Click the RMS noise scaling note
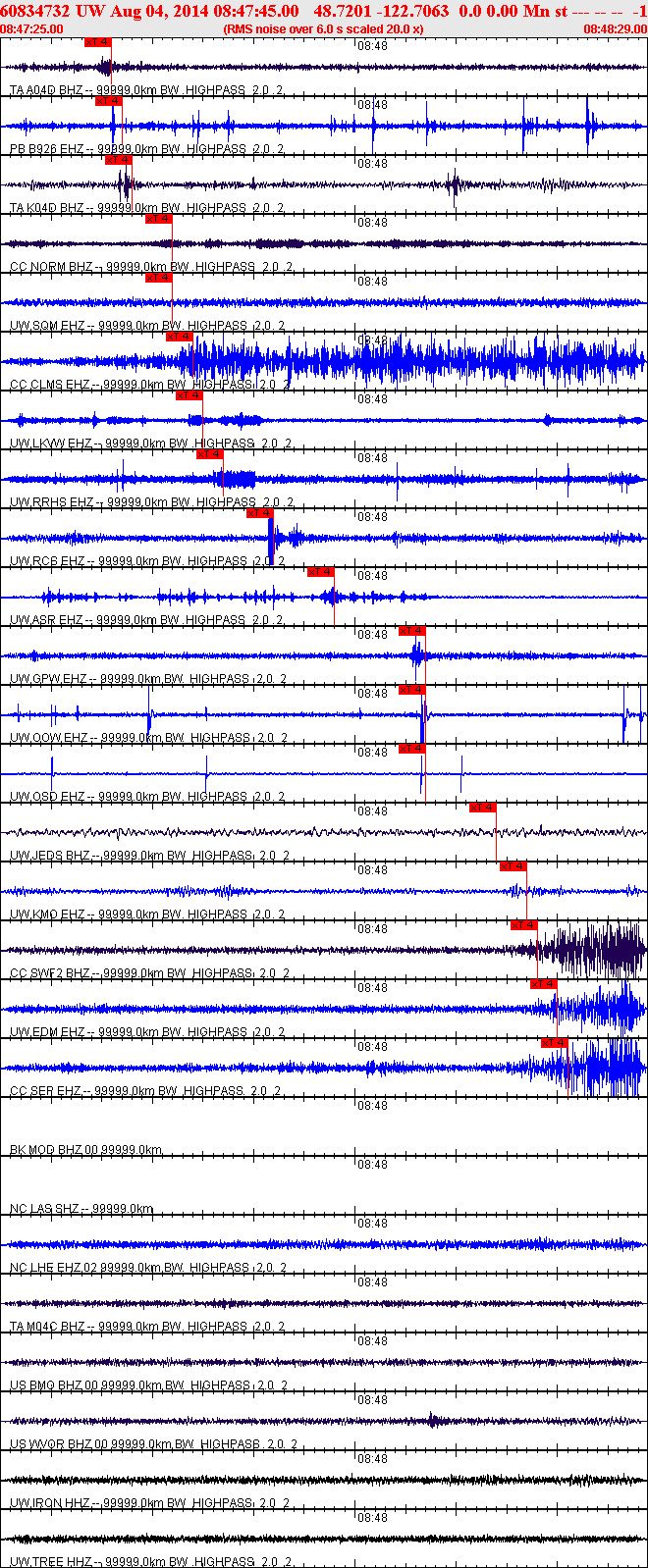This screenshot has height=1568, width=648. (323, 29)
